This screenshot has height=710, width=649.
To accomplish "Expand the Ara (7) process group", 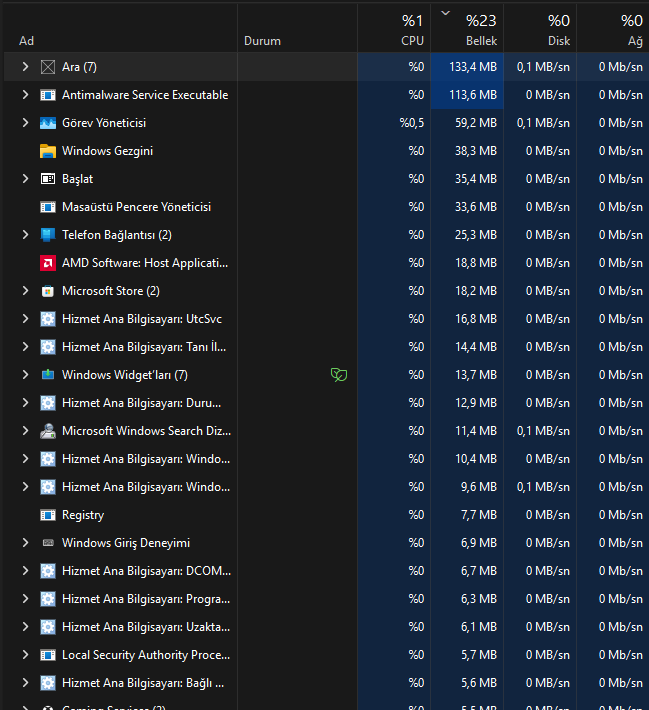I will (x=25, y=67).
